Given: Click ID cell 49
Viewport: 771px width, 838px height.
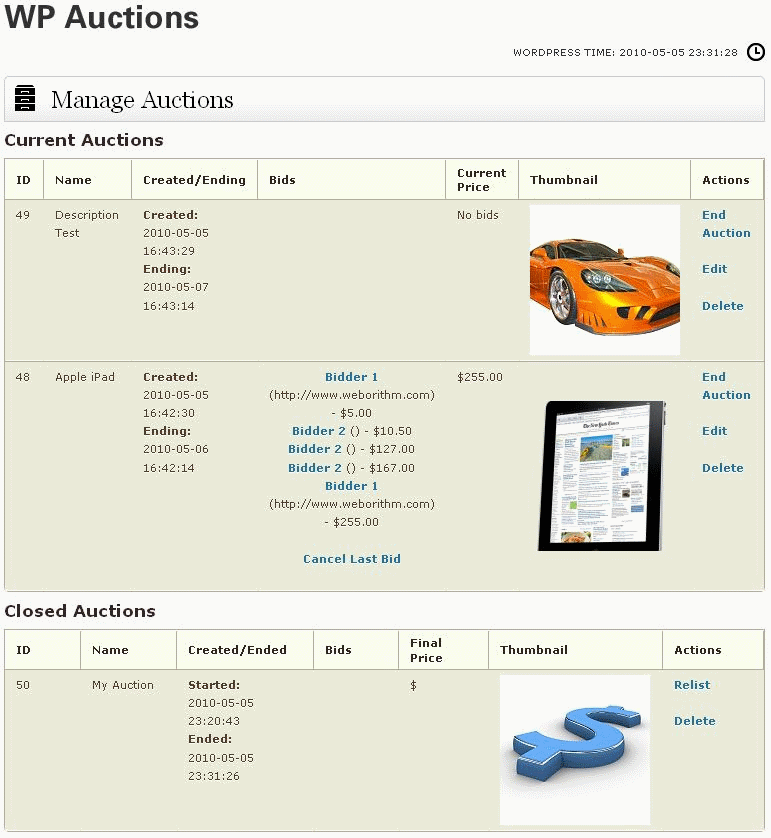Looking at the screenshot, I should tap(22, 215).
